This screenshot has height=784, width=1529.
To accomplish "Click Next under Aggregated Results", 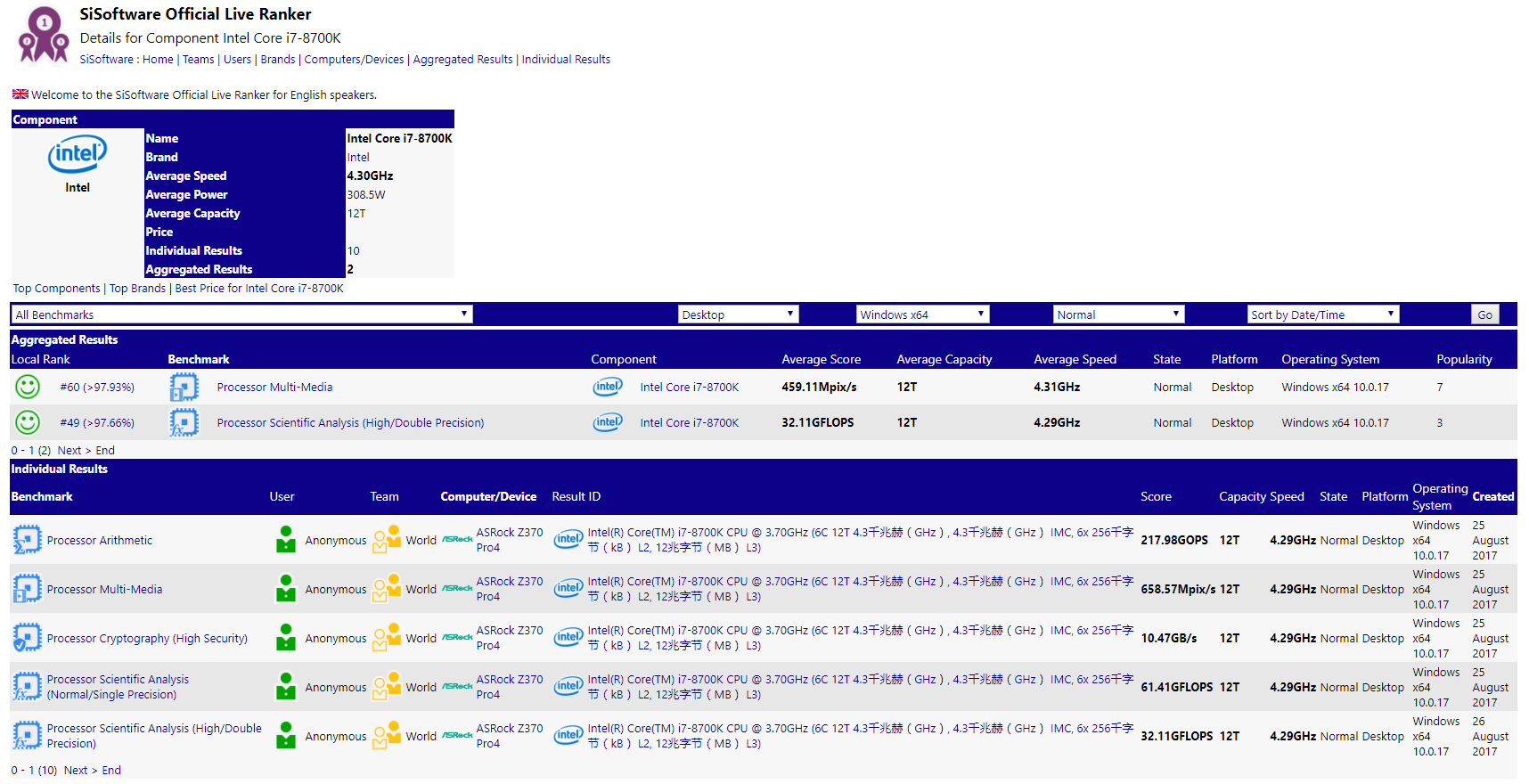I will click(x=69, y=451).
